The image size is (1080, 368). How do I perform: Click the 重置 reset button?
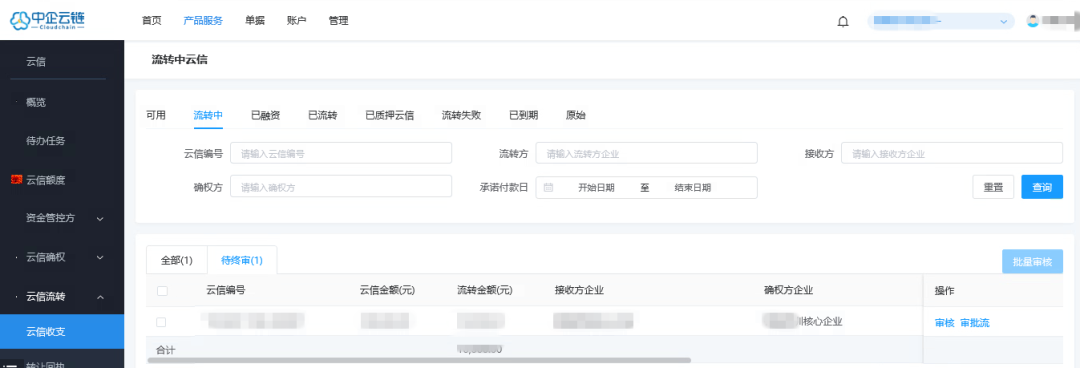point(993,187)
